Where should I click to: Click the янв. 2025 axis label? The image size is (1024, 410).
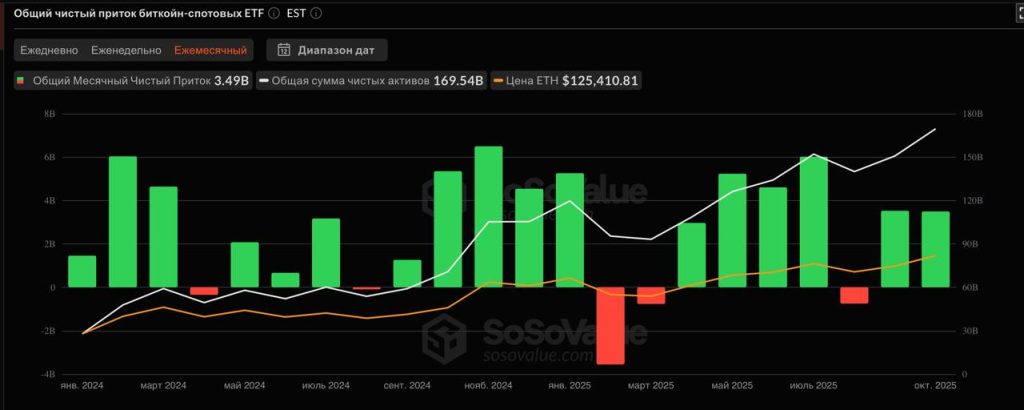coord(569,386)
